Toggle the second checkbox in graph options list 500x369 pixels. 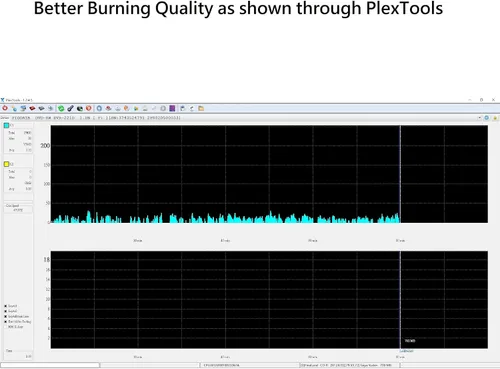6,311
